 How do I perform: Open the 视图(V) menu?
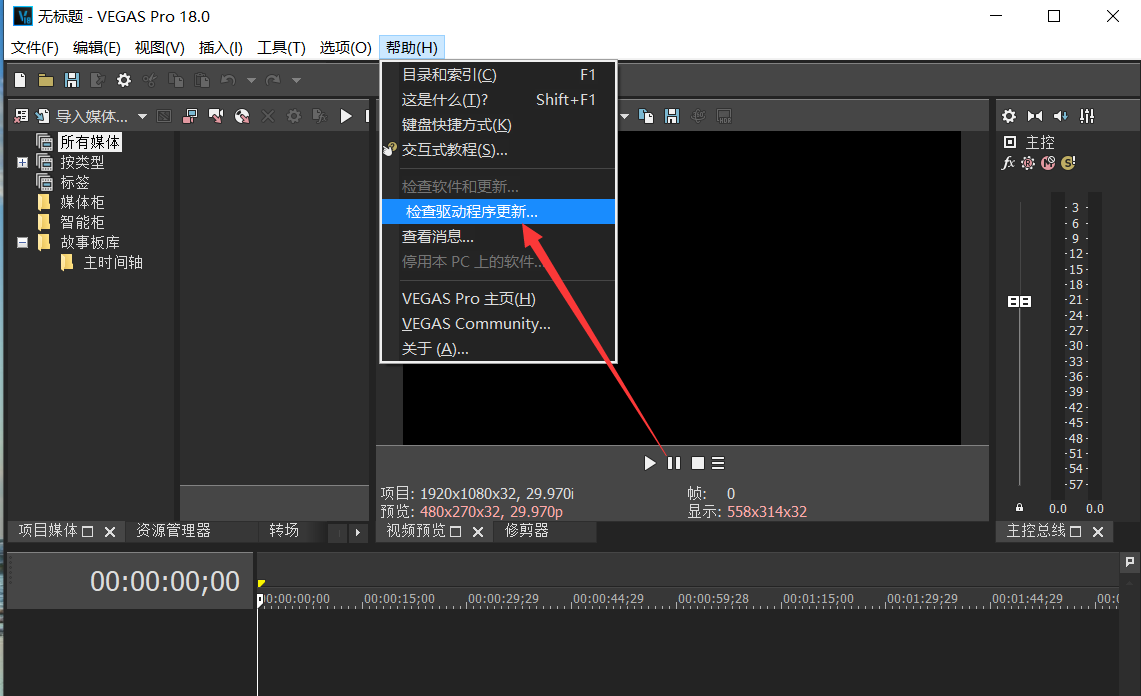tap(159, 47)
